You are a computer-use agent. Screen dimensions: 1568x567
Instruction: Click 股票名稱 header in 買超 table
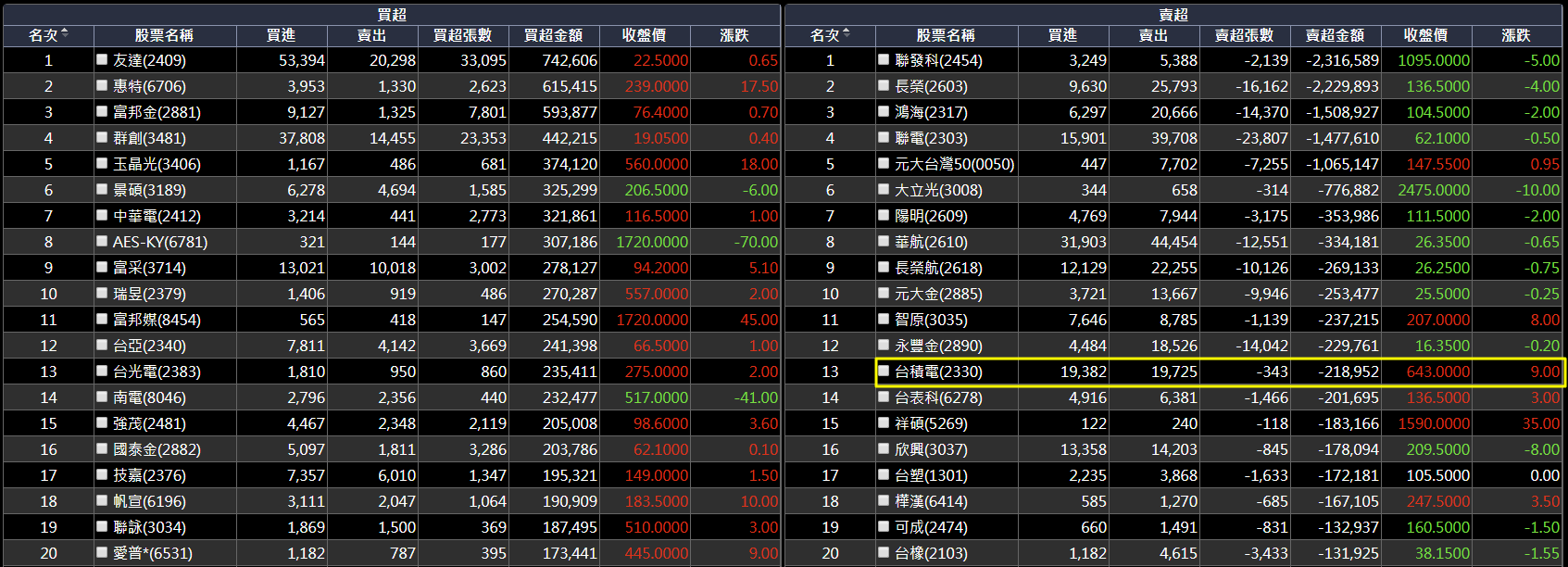click(165, 35)
